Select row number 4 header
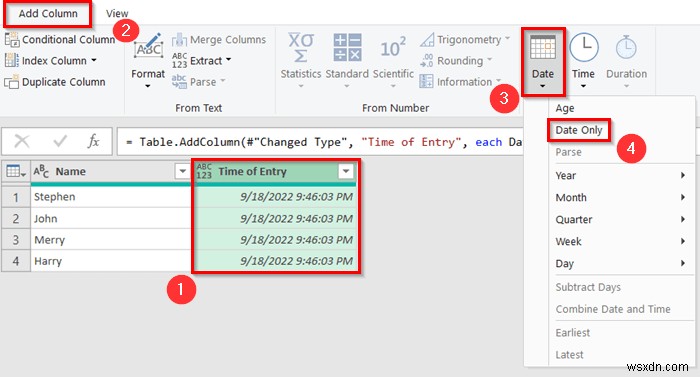Viewport: 700px width, 377px height. click(x=16, y=261)
